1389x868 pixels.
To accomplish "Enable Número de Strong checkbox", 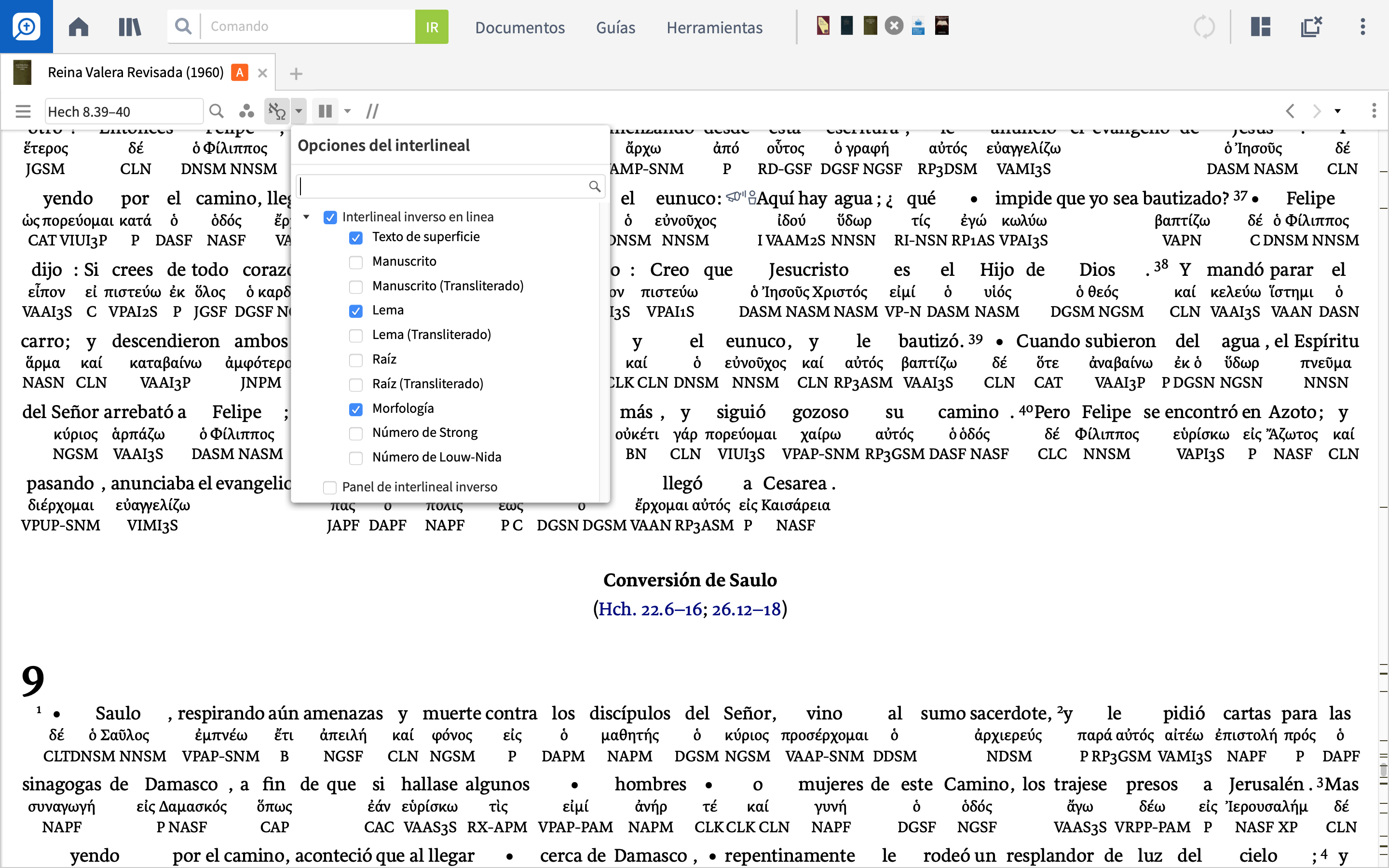I will [x=356, y=434].
